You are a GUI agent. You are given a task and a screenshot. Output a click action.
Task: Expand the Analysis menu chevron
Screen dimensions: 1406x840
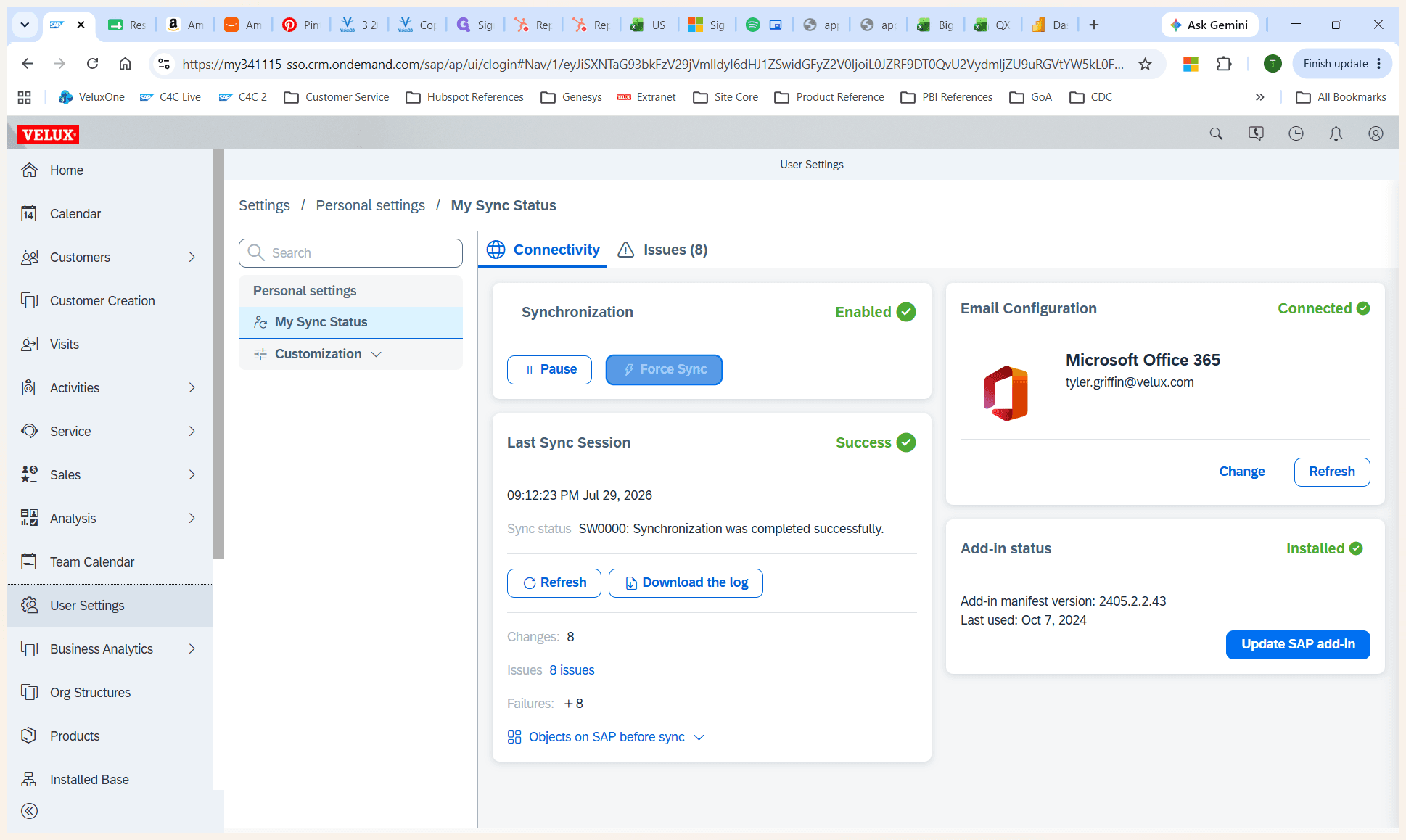coord(192,519)
